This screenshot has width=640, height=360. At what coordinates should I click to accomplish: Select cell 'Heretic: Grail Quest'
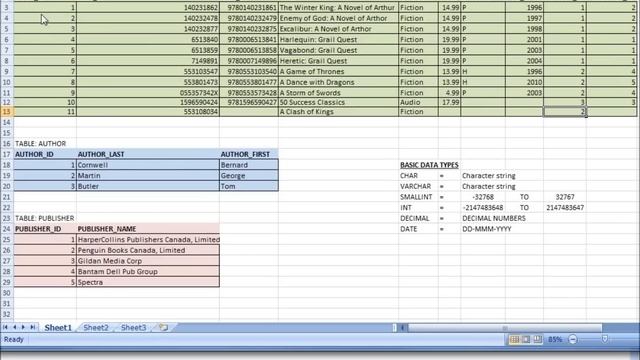(338, 61)
